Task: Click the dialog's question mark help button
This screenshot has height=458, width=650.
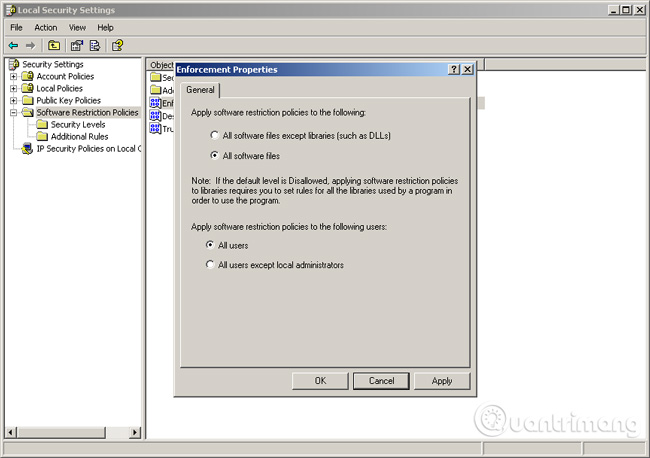Action: [x=454, y=70]
